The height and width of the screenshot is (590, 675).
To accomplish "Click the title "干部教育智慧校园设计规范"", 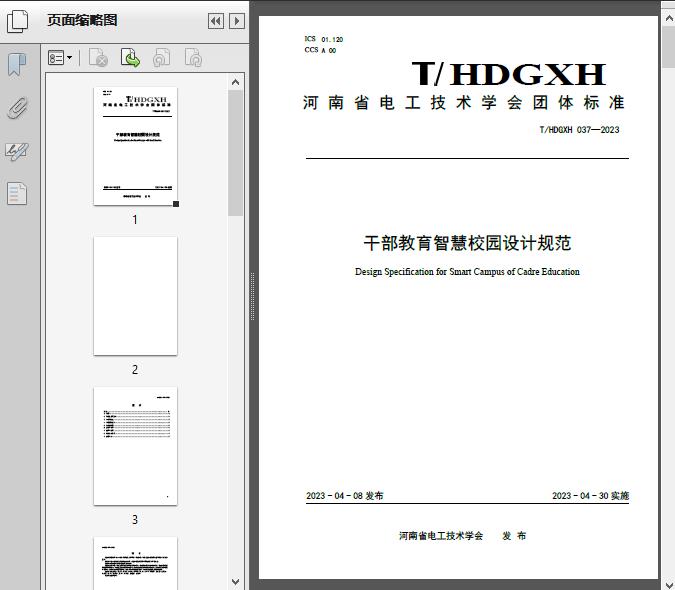I will pyautogui.click(x=467, y=243).
